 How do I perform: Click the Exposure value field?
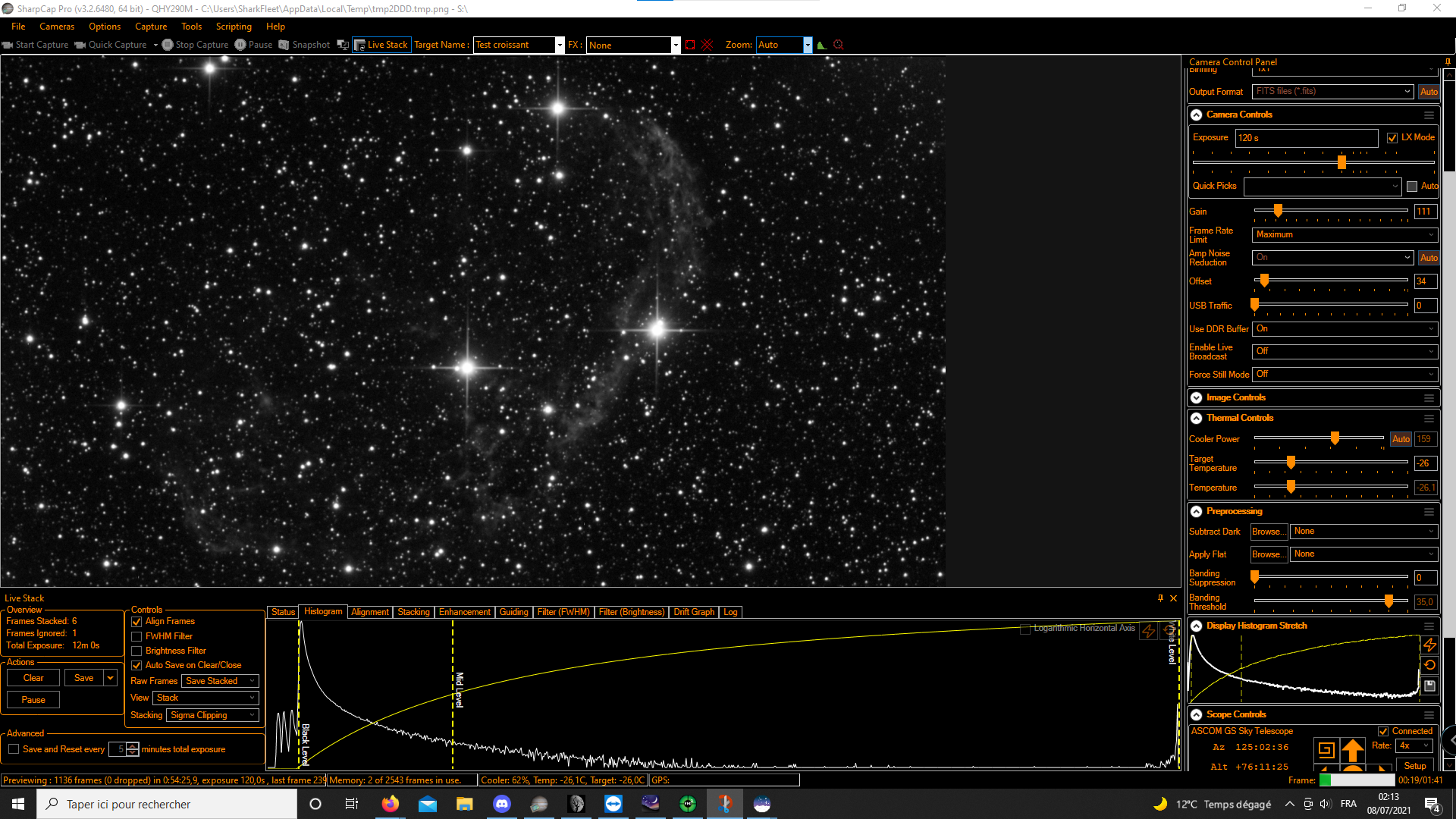[x=1307, y=138]
